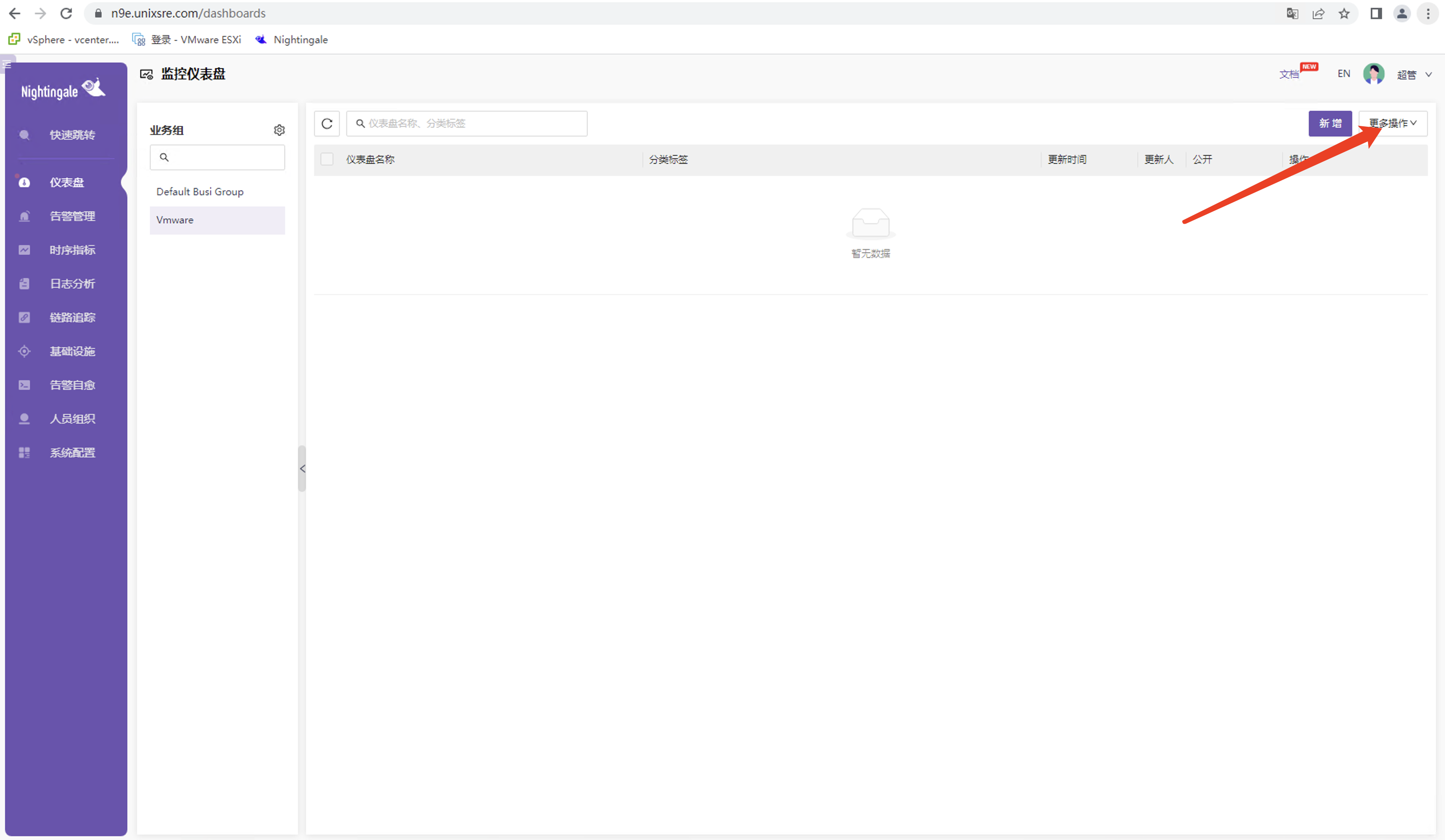The image size is (1445, 840).
Task: Click the 日志分析 document icon
Action: [x=24, y=284]
